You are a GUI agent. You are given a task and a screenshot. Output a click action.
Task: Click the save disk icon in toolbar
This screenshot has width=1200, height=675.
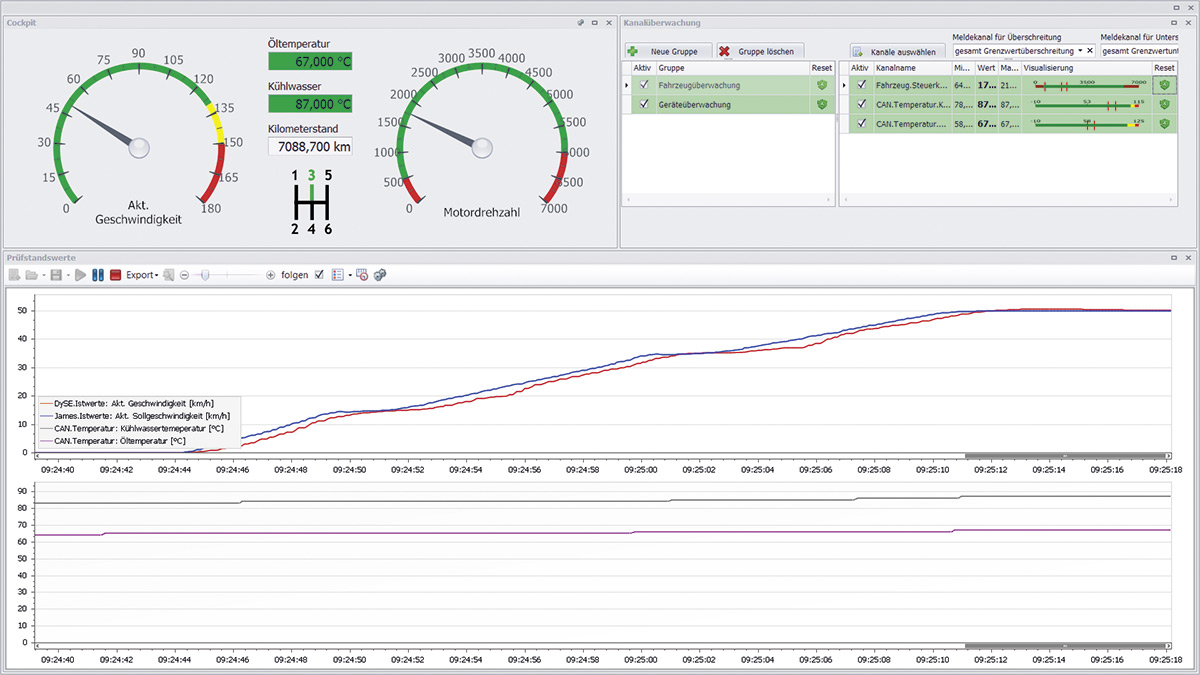point(55,275)
